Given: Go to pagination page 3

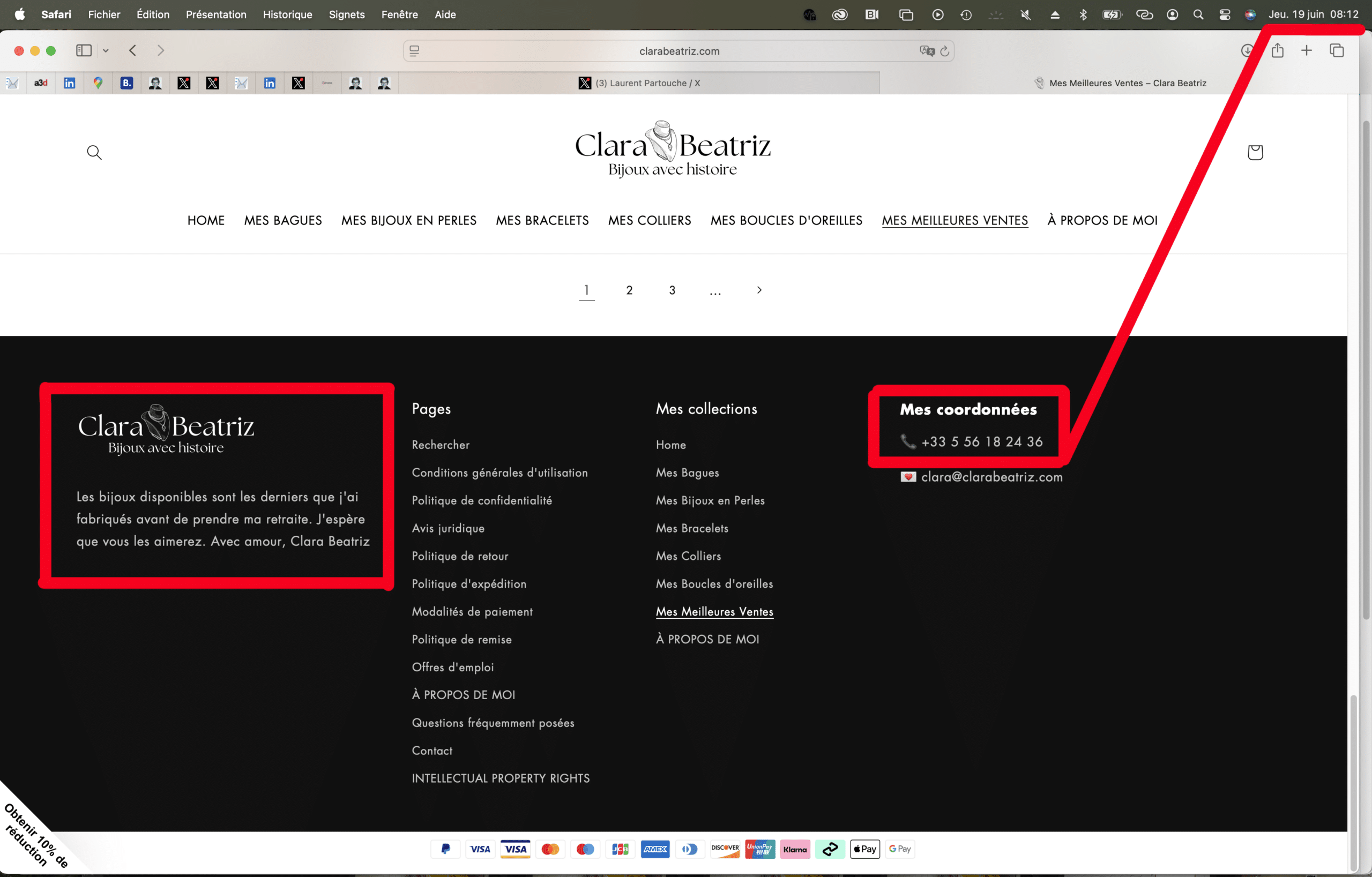Looking at the screenshot, I should (x=672, y=290).
